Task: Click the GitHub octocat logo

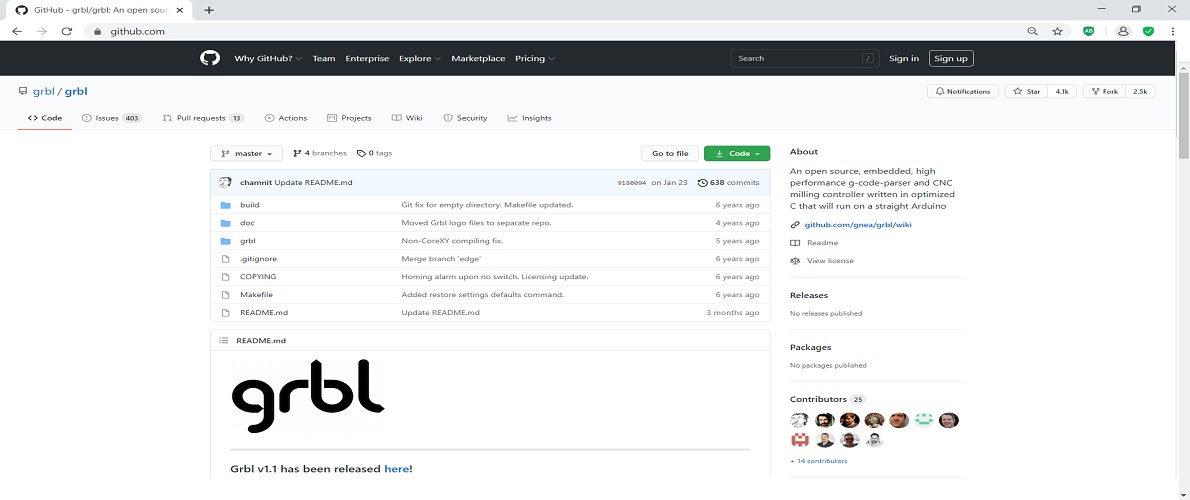Action: coord(209,58)
